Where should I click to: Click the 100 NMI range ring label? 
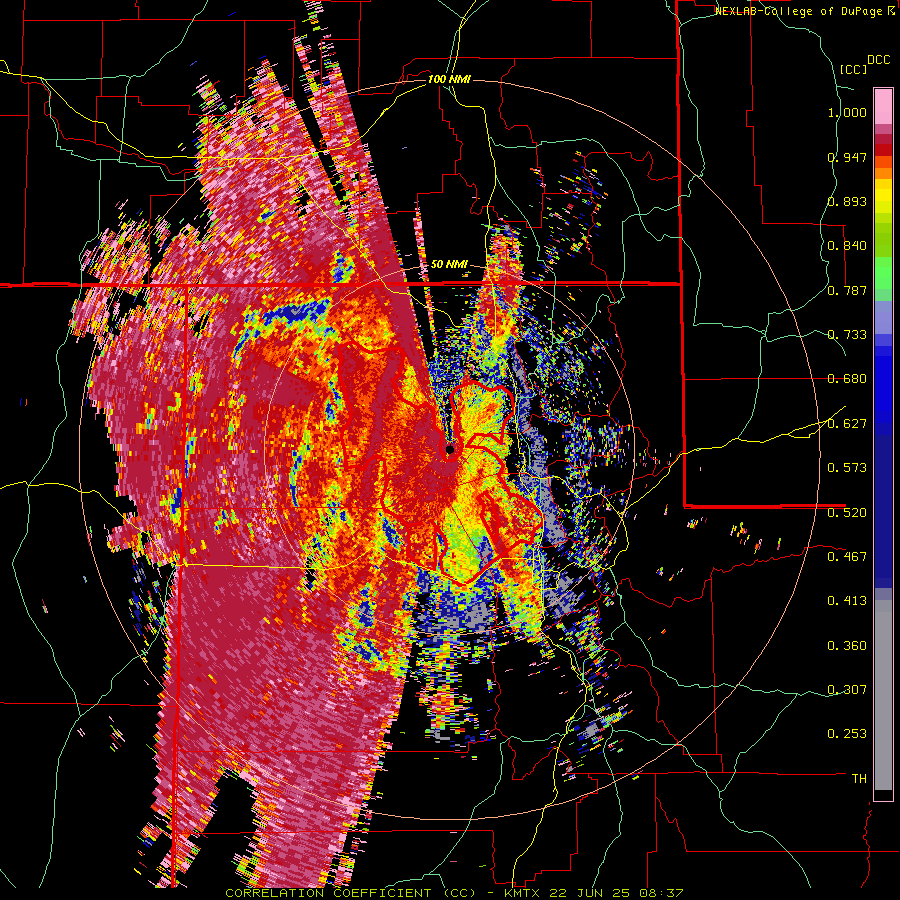pyautogui.click(x=449, y=79)
